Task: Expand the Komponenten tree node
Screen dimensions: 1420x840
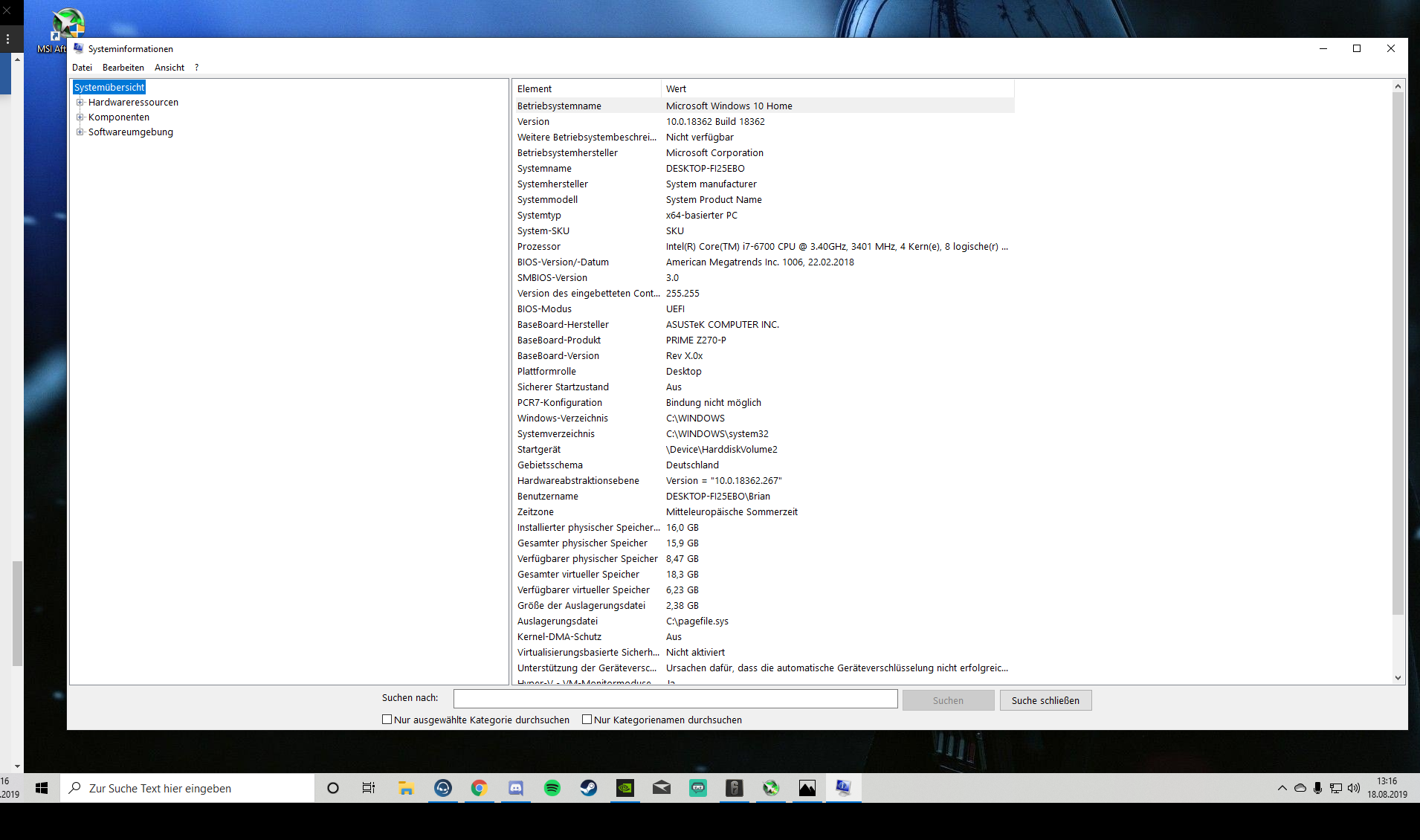Action: [80, 117]
